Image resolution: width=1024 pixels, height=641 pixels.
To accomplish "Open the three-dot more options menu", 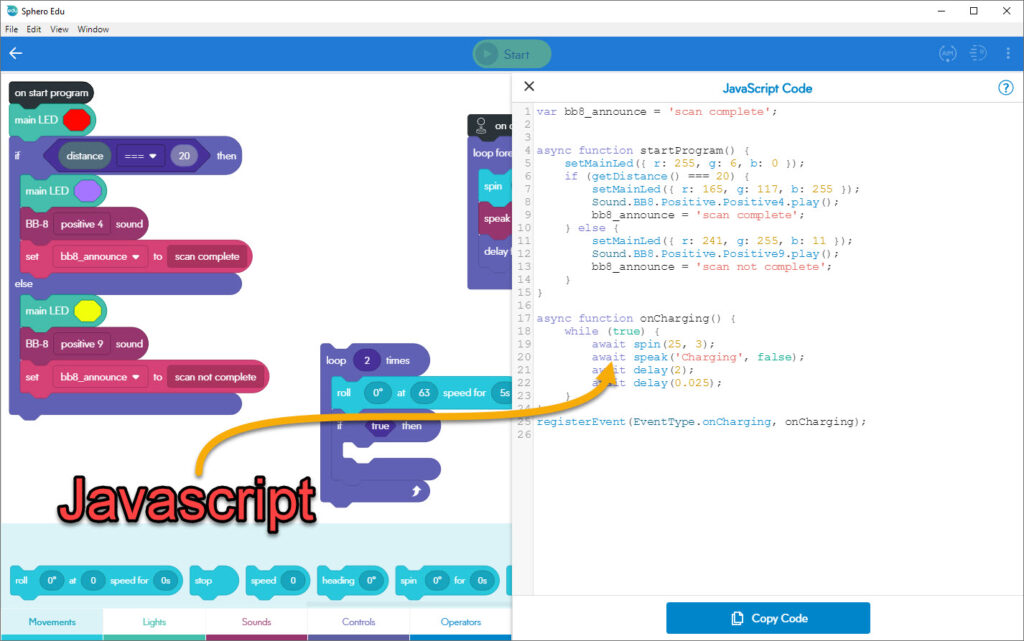I will pyautogui.click(x=1008, y=54).
